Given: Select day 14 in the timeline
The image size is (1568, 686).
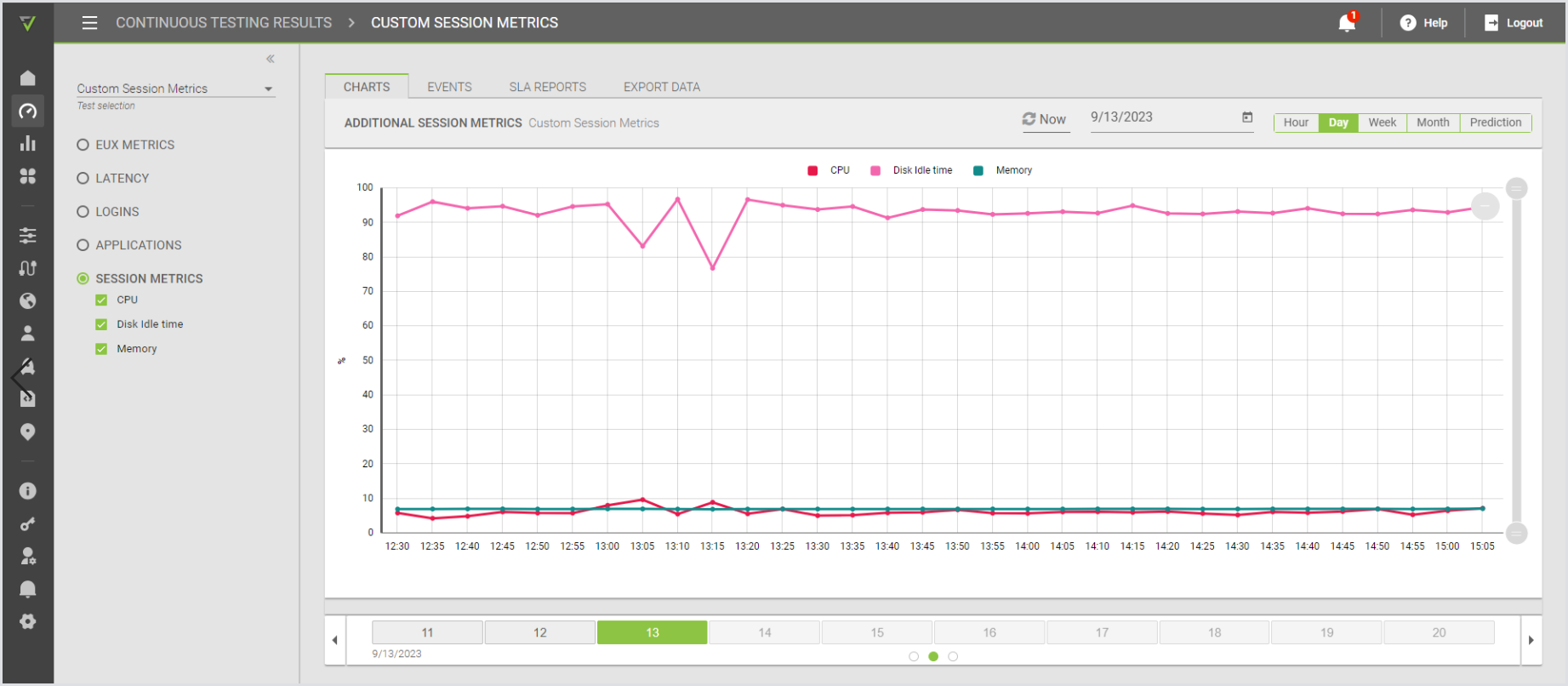Looking at the screenshot, I should tap(764, 632).
